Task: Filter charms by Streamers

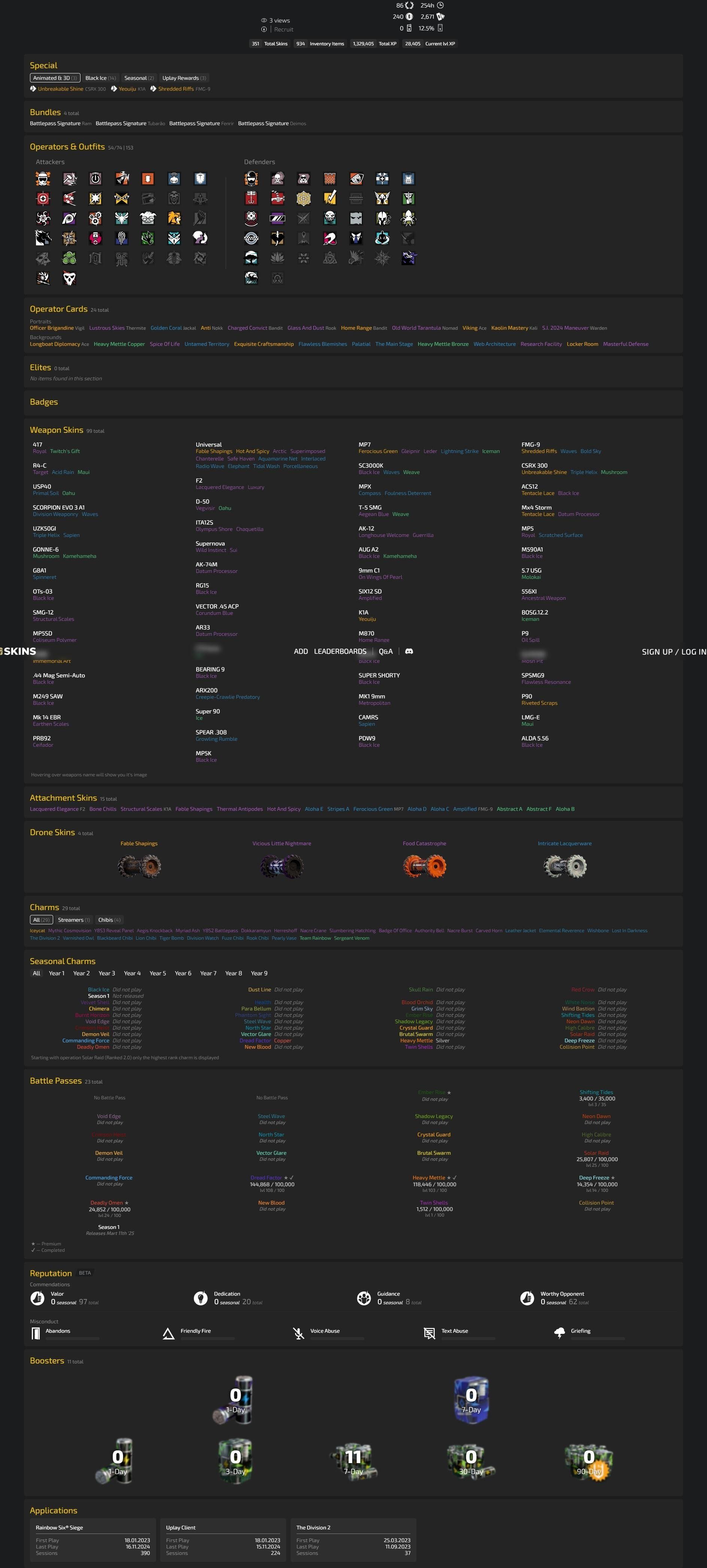Action: pyautogui.click(x=74, y=920)
